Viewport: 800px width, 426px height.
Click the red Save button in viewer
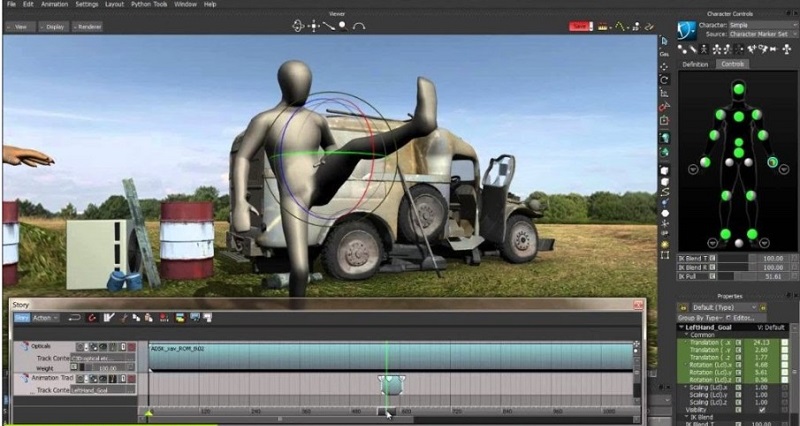pos(581,26)
